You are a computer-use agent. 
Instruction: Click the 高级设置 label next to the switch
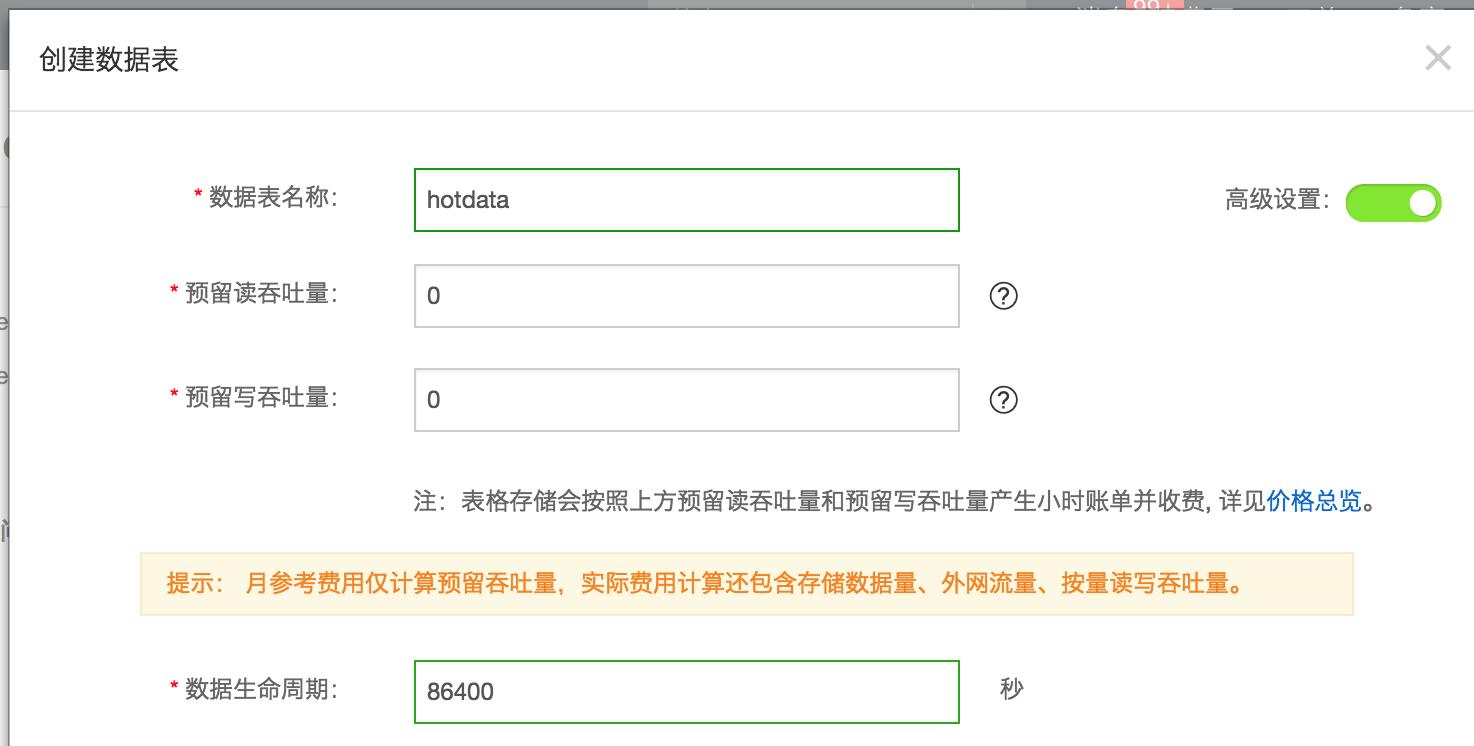tap(1275, 200)
